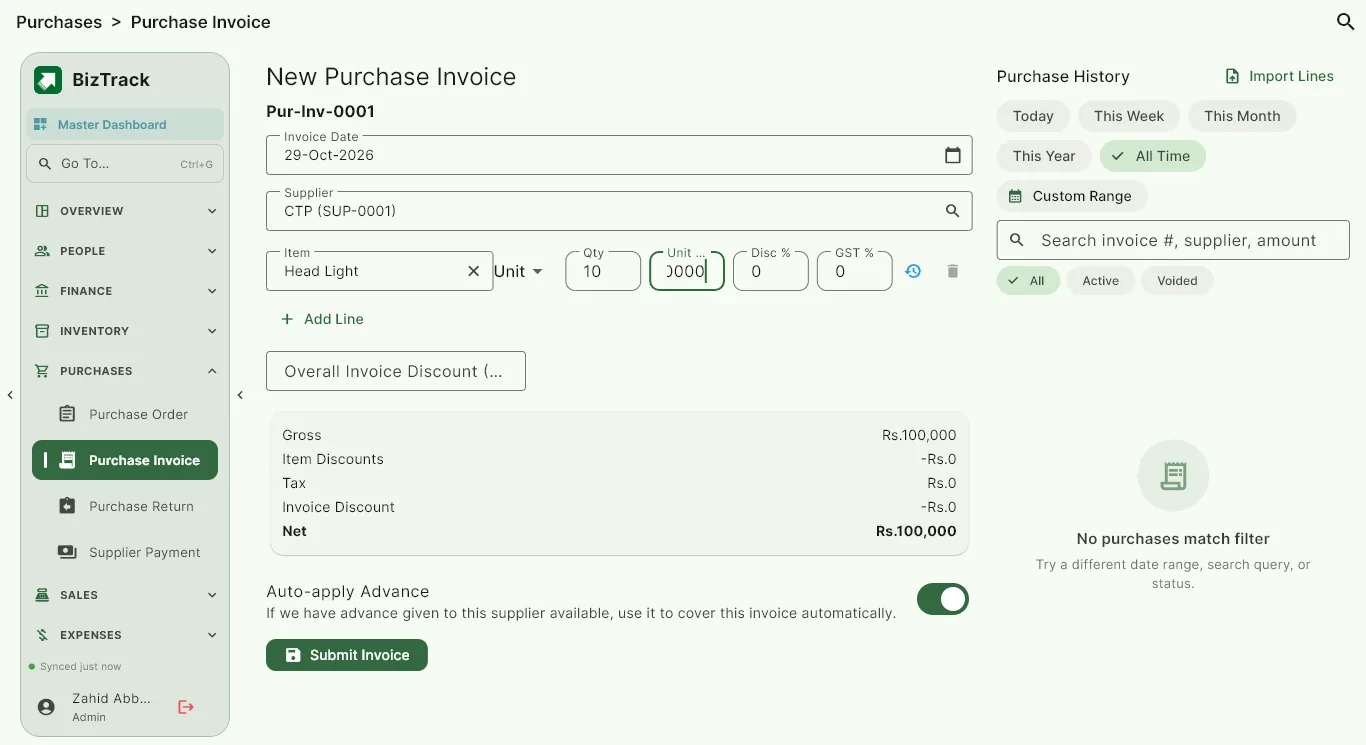Expand the Finance section
1366x745 pixels.
[x=125, y=291]
